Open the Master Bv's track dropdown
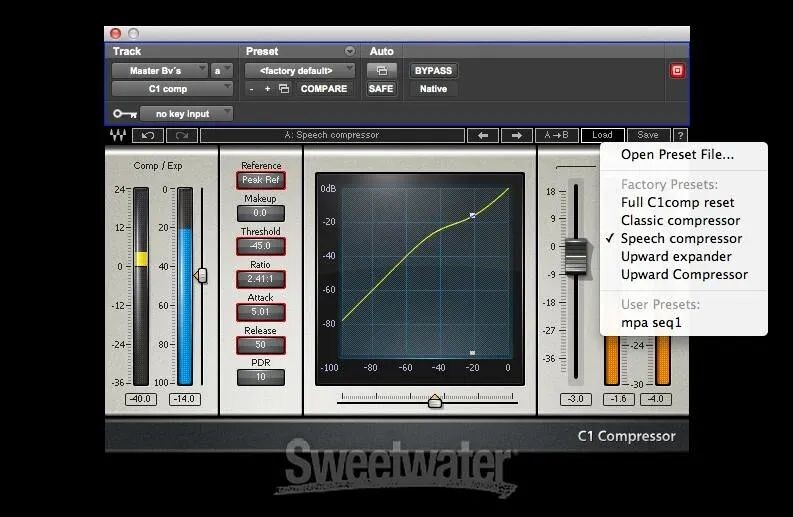 (x=160, y=71)
